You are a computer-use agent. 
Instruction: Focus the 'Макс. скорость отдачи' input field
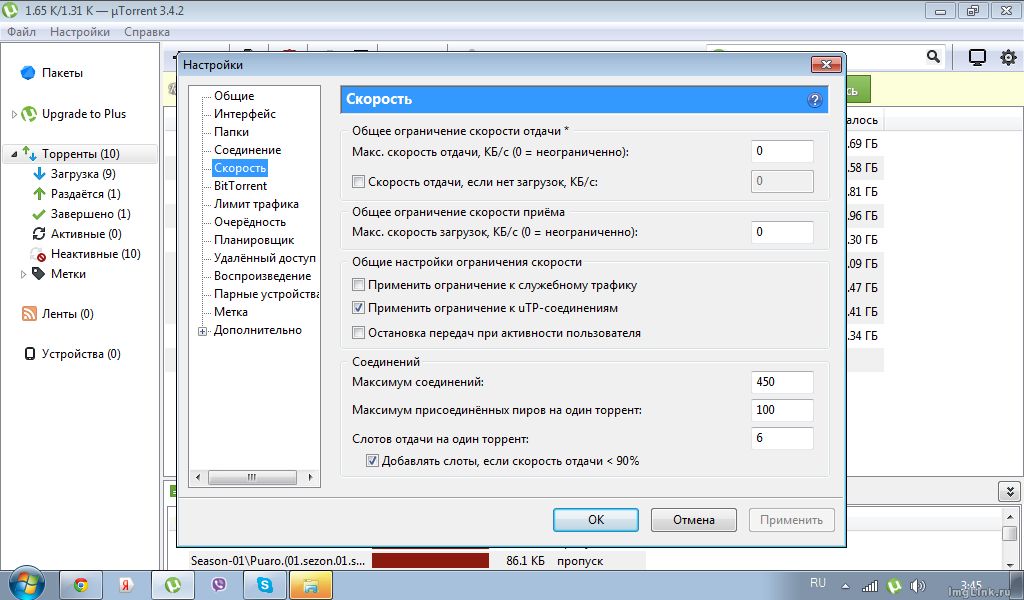point(782,151)
